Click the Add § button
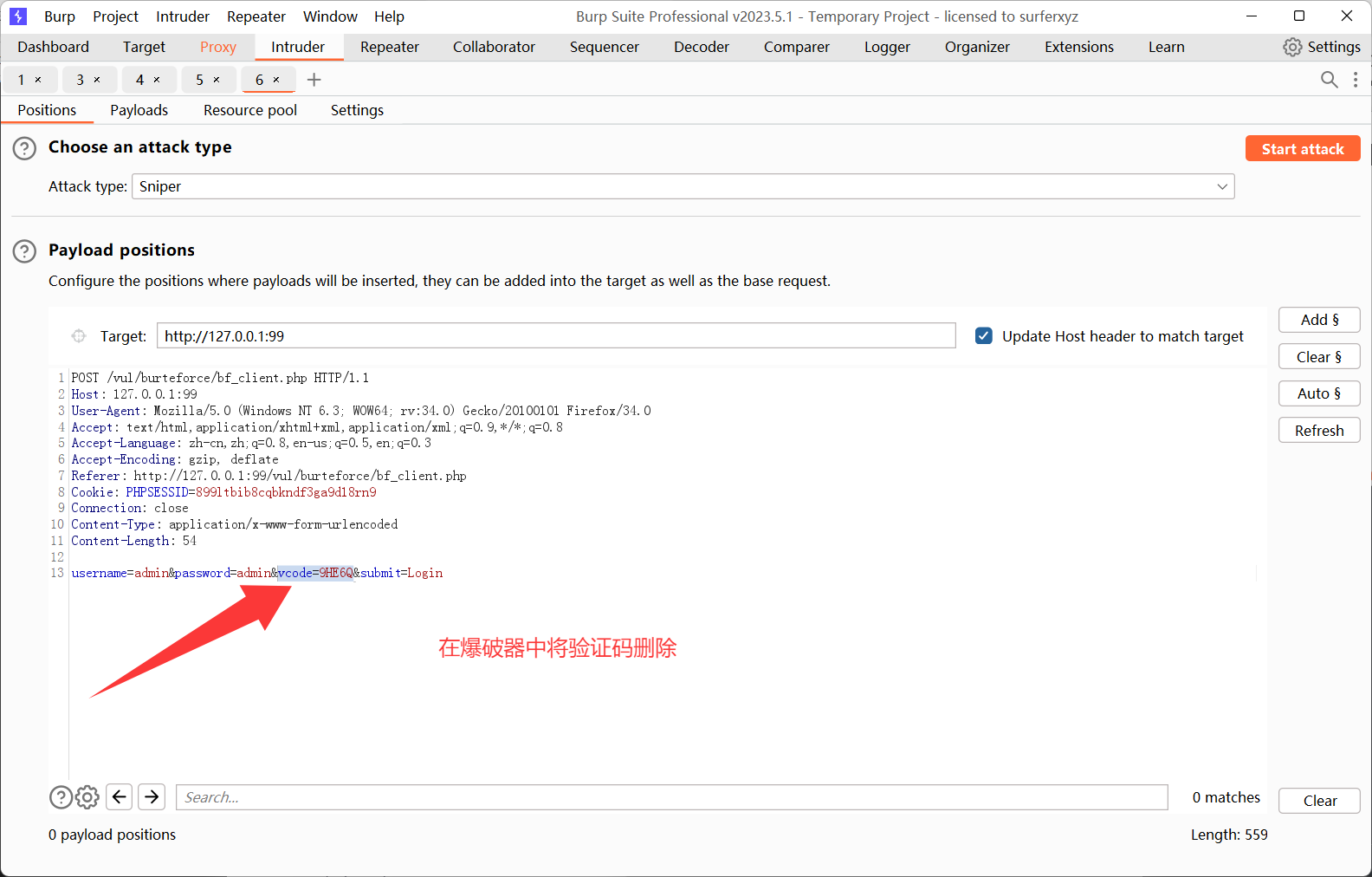The height and width of the screenshot is (877, 1372). click(1319, 320)
